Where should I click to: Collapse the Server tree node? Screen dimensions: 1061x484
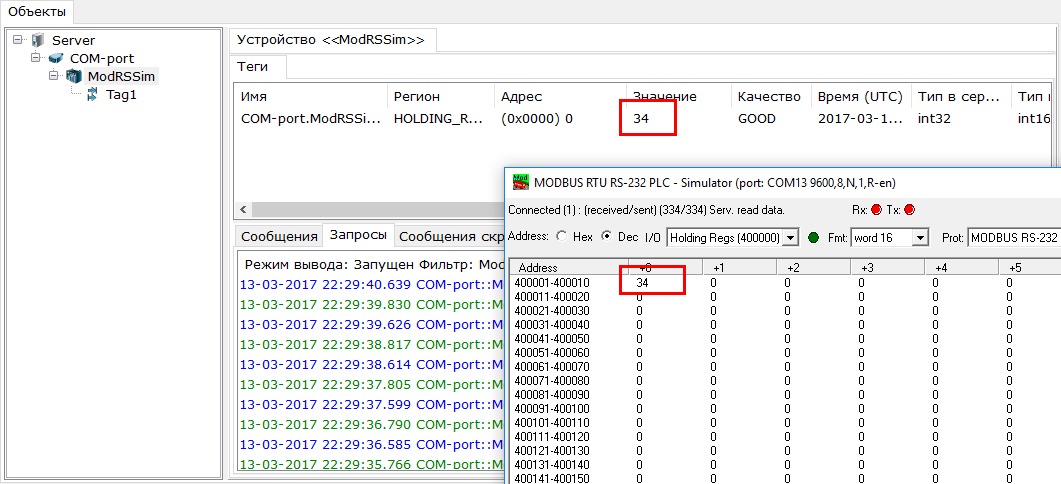click(x=18, y=40)
